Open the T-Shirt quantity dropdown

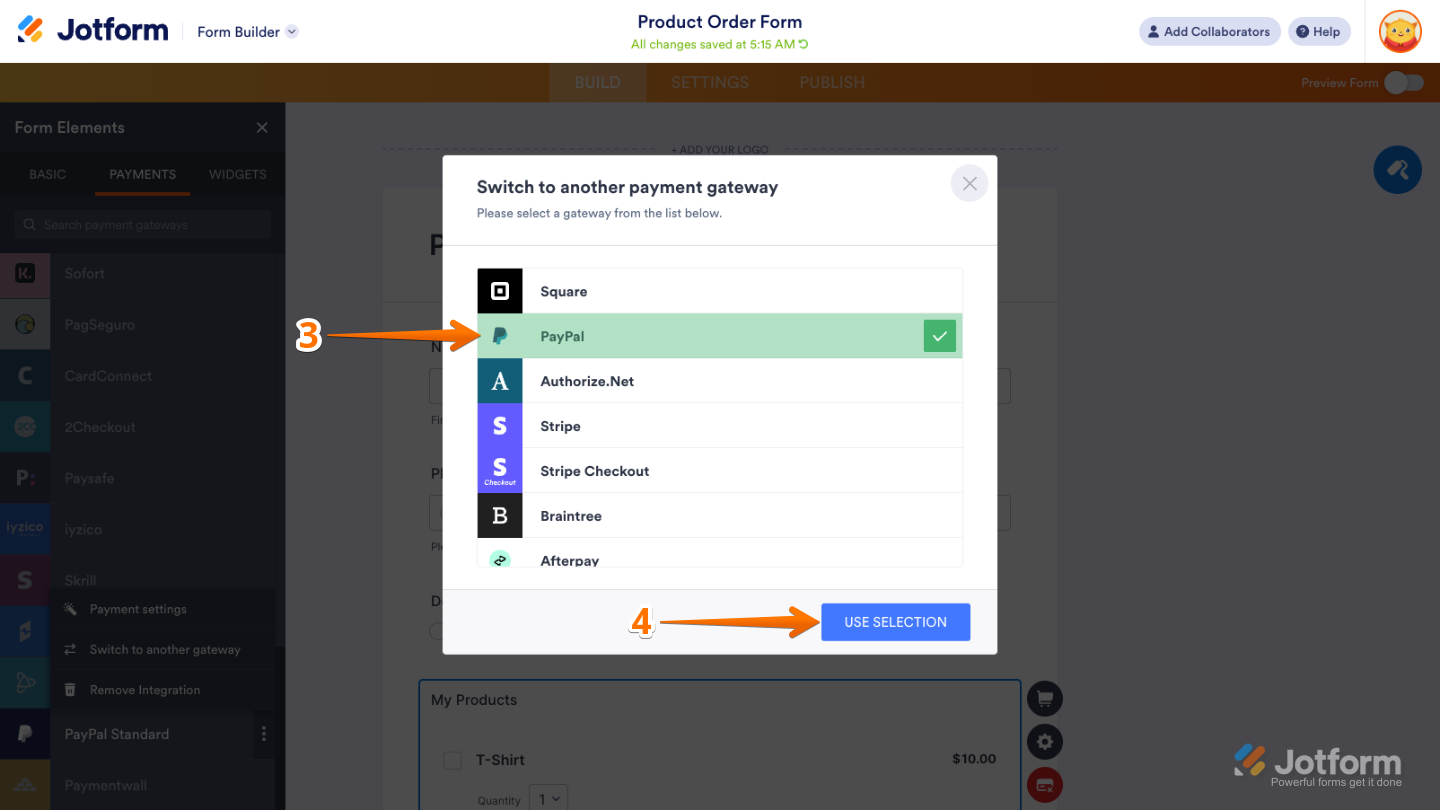(x=548, y=799)
